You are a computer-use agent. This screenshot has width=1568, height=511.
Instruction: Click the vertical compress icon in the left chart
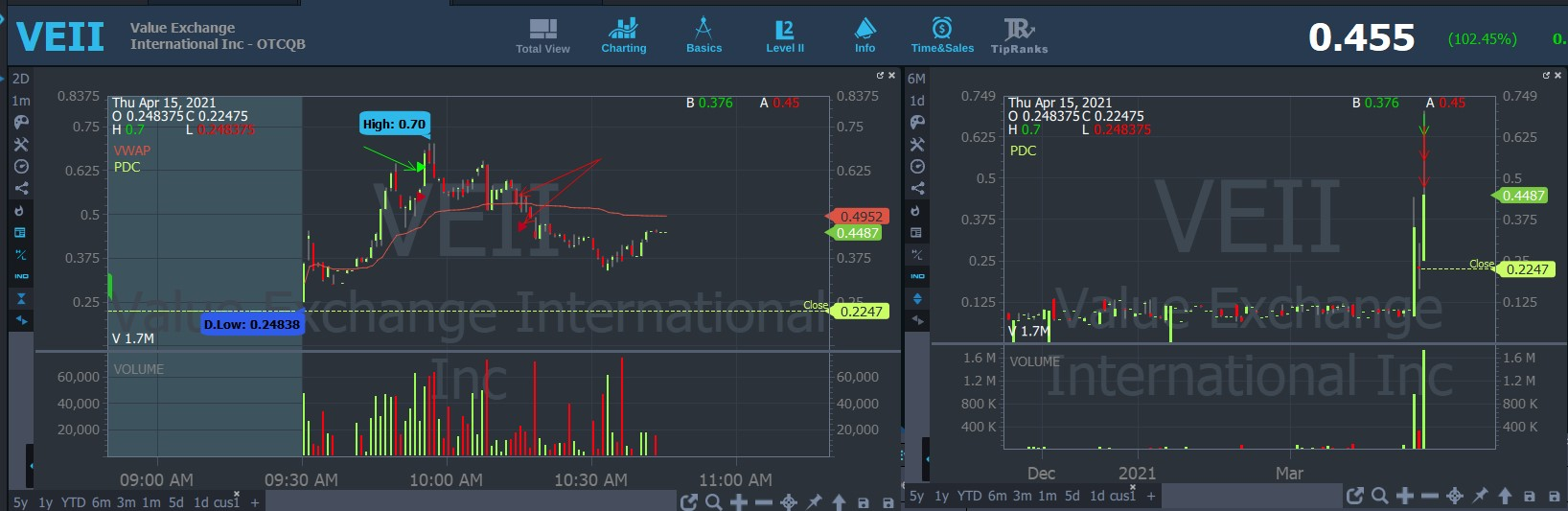point(21,299)
